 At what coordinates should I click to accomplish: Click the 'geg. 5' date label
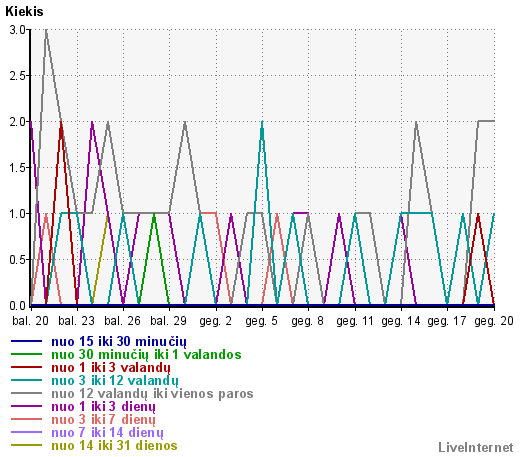click(x=261, y=321)
